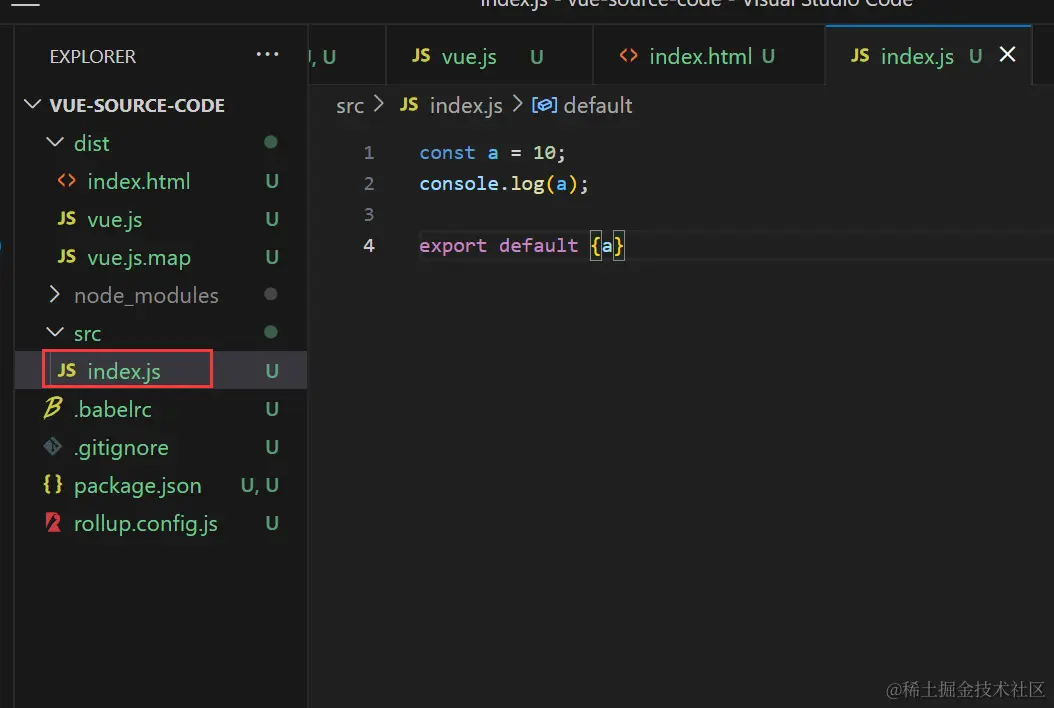Click line number 1 in the gutter
Image resolution: width=1054 pixels, height=708 pixels.
point(368,153)
